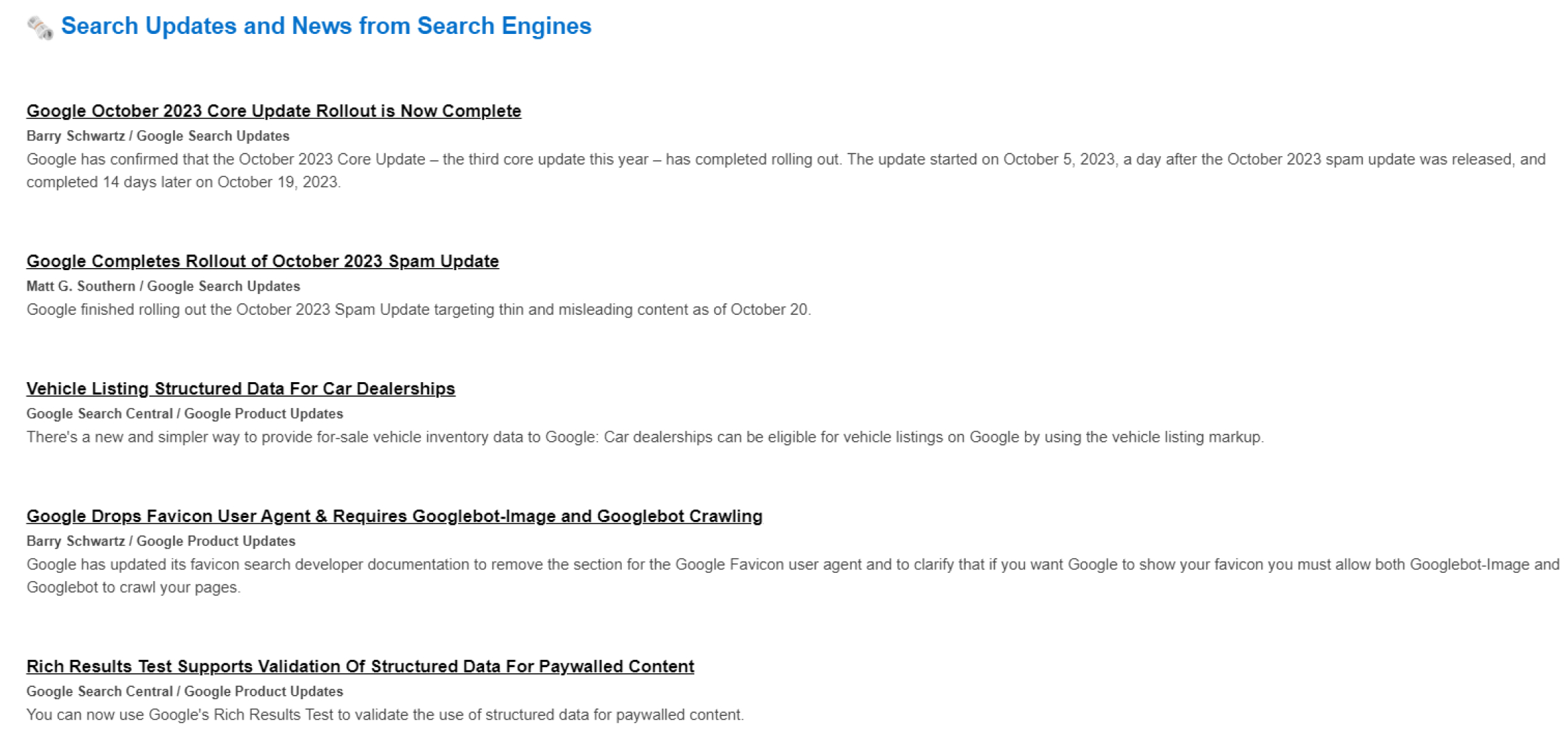Open Google Completes Rollout of Spam Update
1568x729 pixels.
263,261
